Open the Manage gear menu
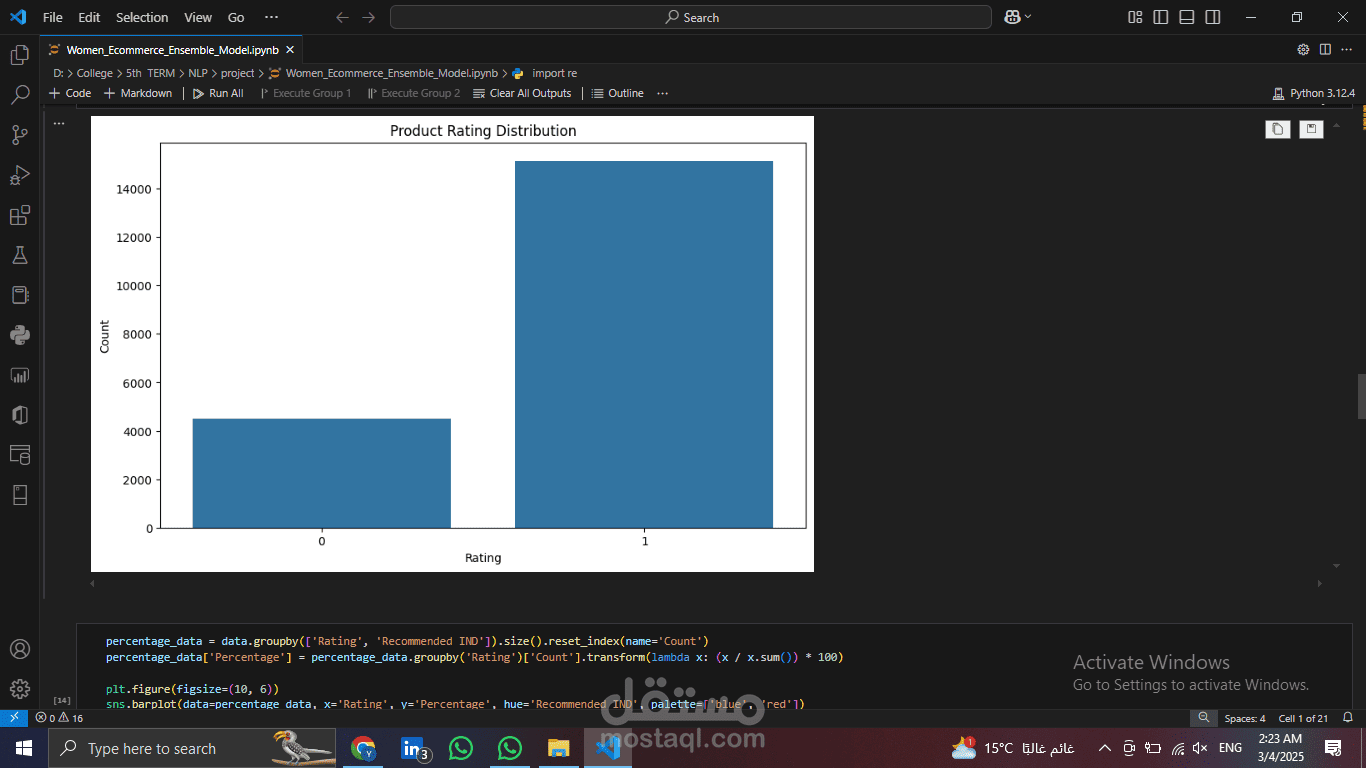This screenshot has height=768, width=1366. (x=19, y=689)
